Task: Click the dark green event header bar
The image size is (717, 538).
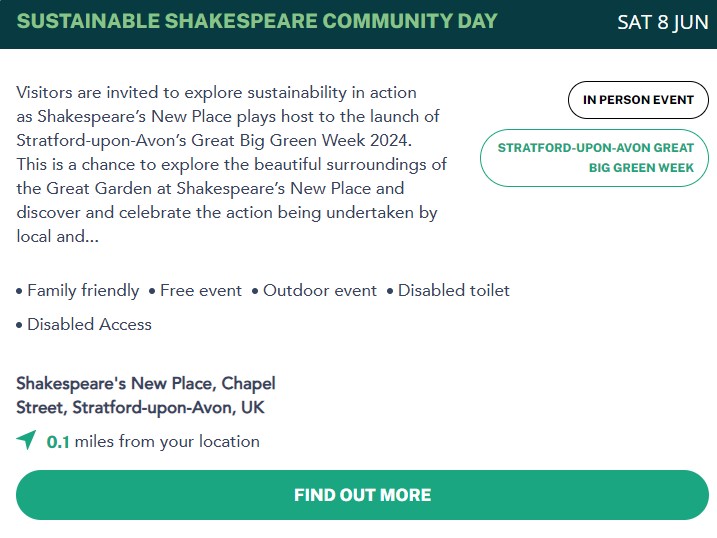Action: [x=358, y=24]
